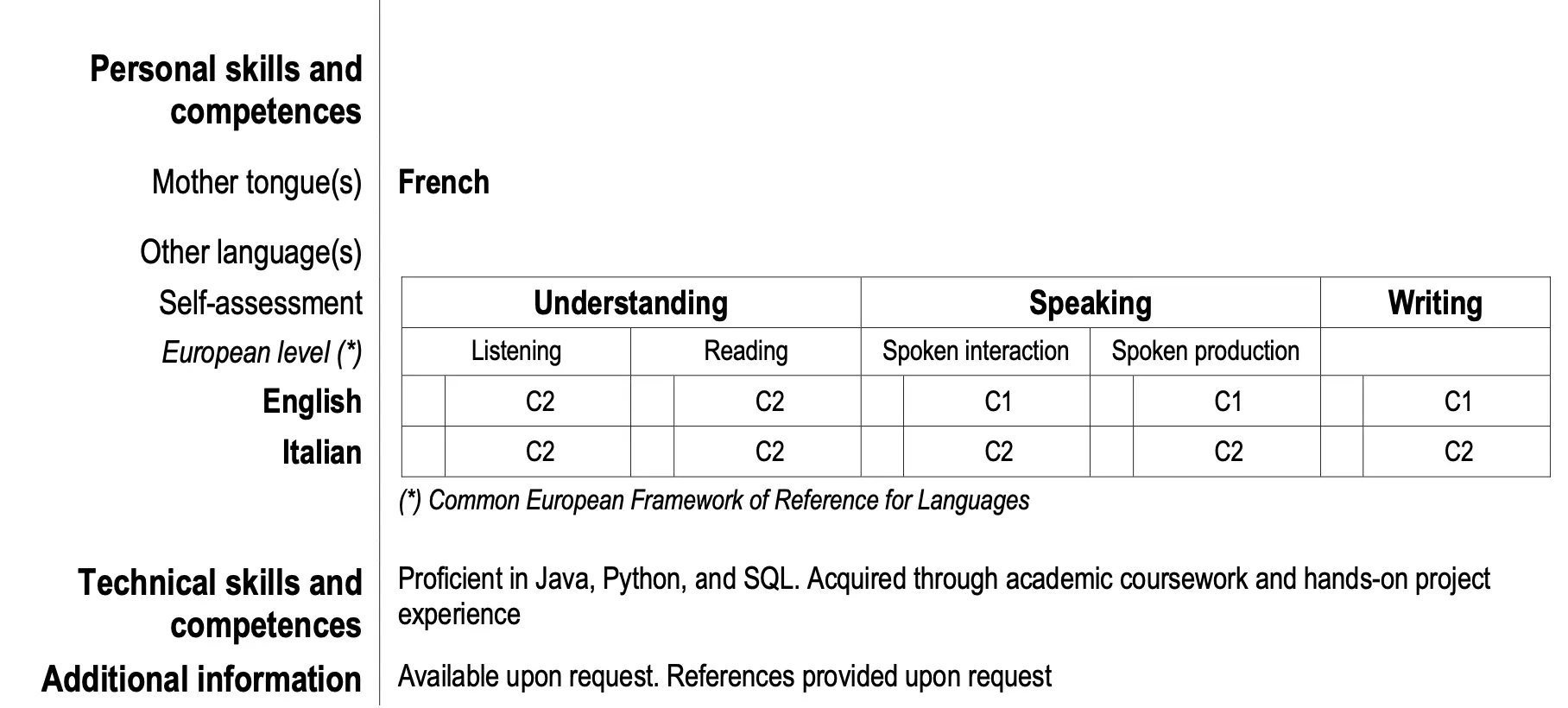Click the Understanding table header

pyautogui.click(x=630, y=303)
